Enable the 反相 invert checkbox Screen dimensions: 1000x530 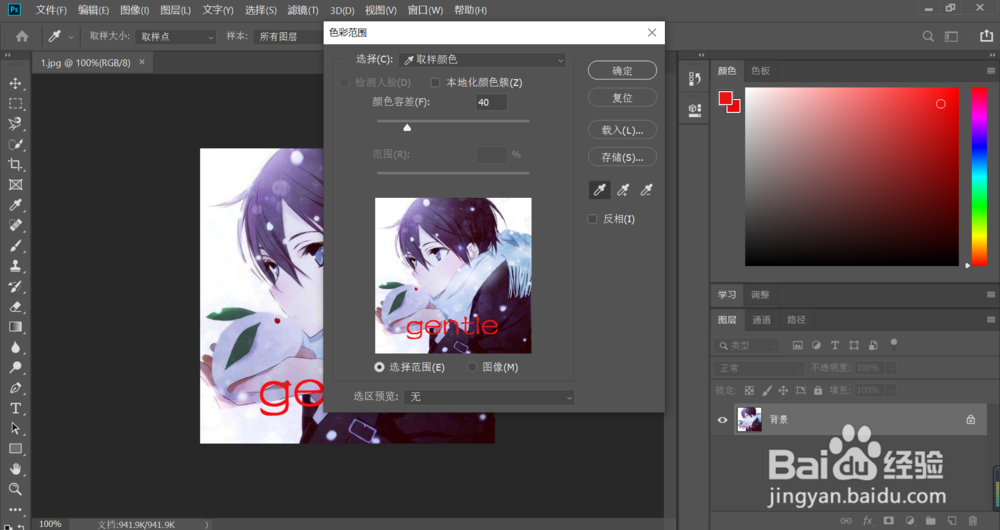click(x=592, y=219)
